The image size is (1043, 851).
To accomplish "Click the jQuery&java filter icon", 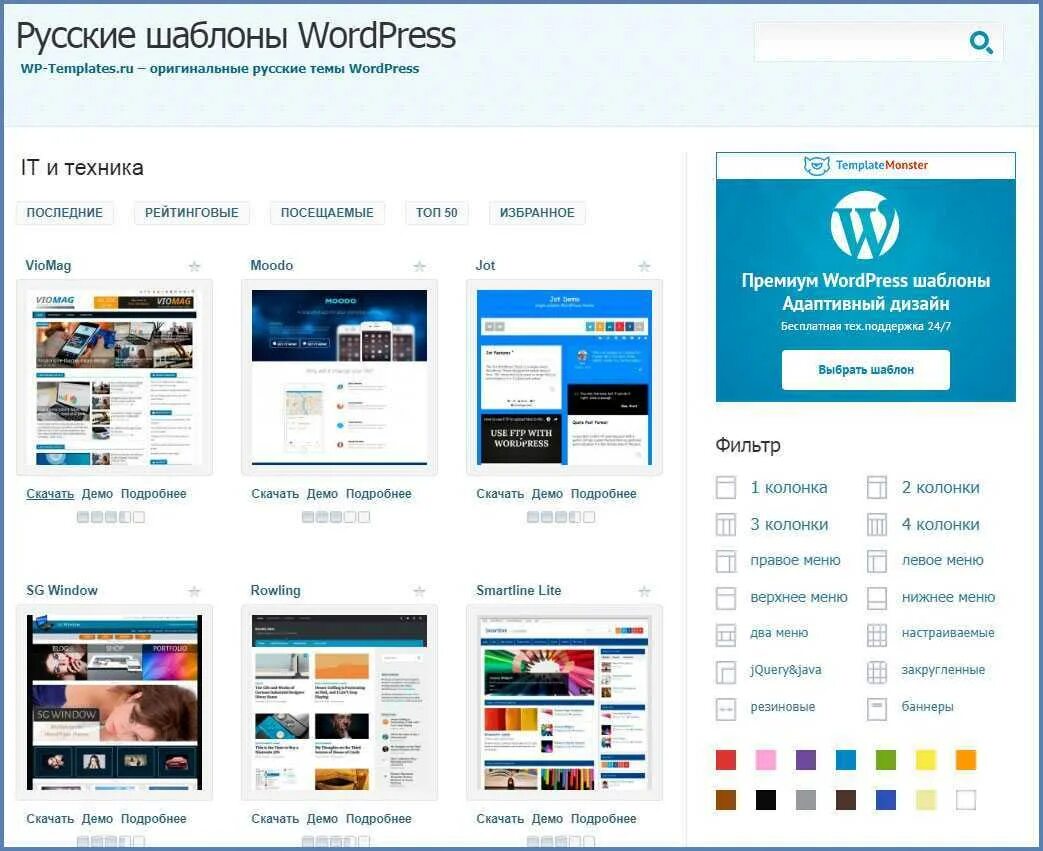I will pos(726,672).
